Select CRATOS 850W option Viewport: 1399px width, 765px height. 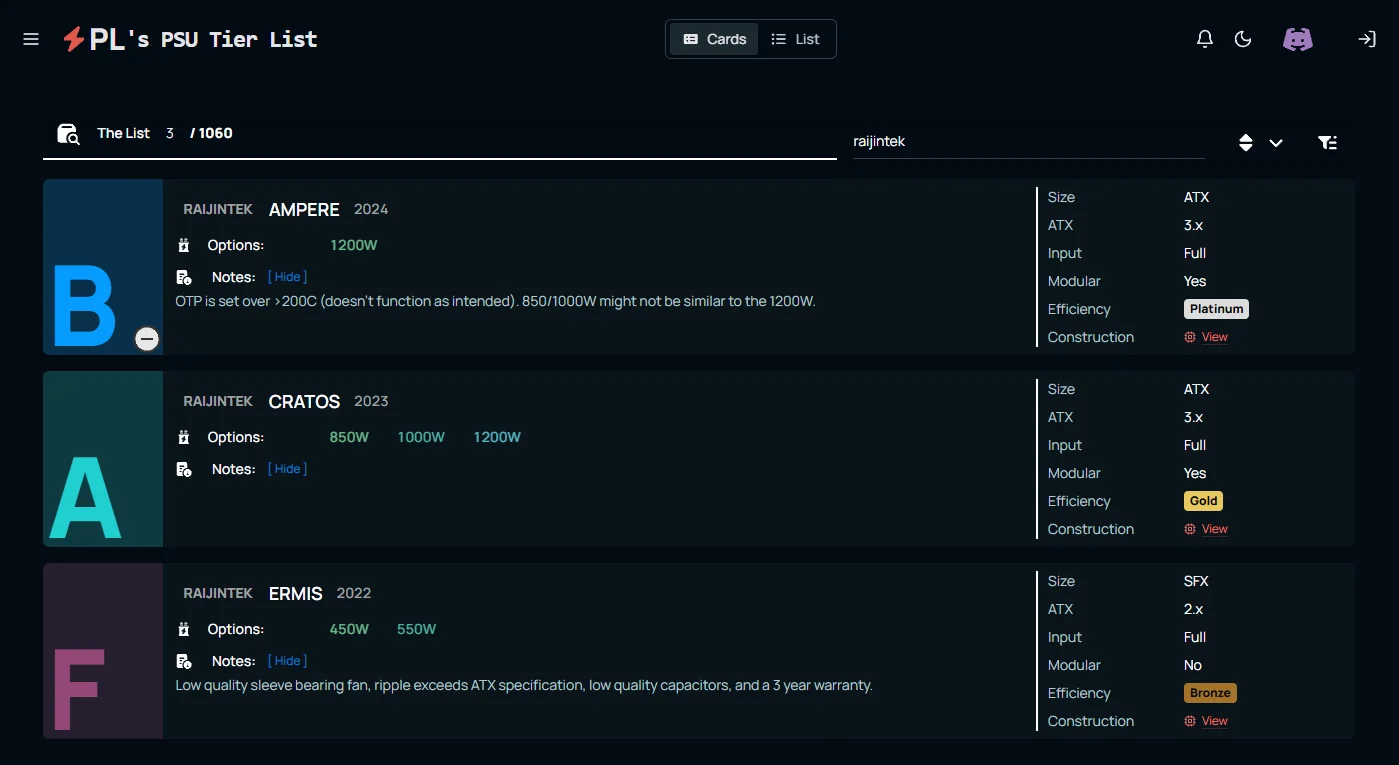[349, 437]
